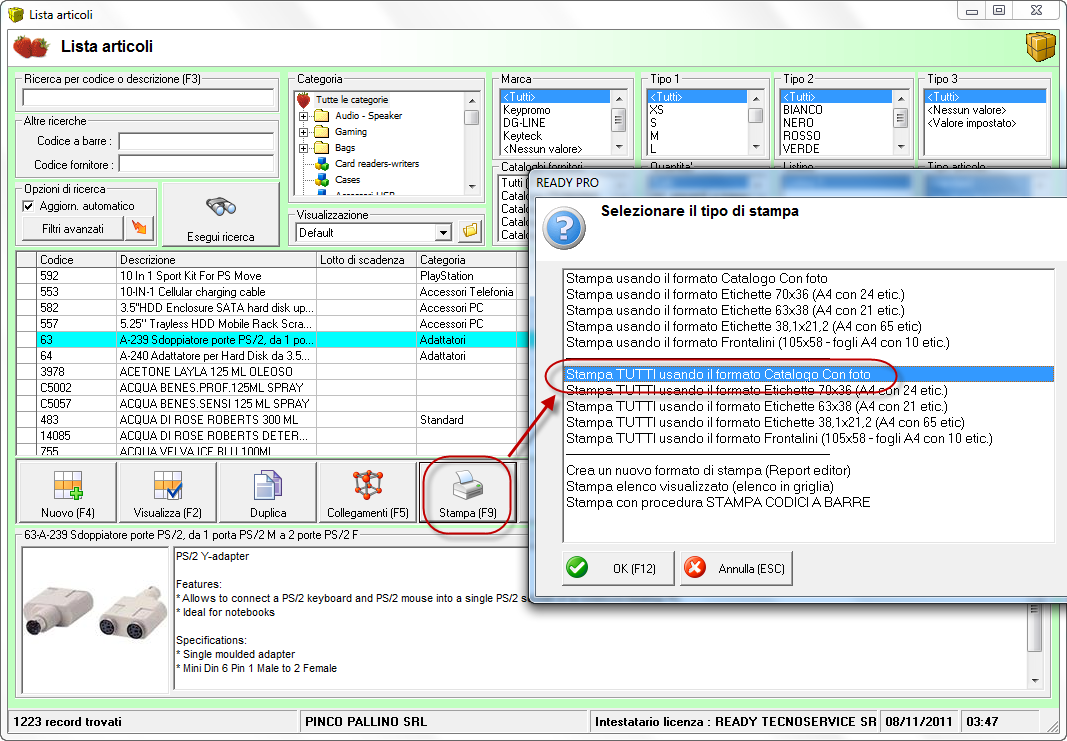Viewport: 1067px width, 741px height.
Task: Click the Codice fornitore input field
Action: (x=196, y=164)
